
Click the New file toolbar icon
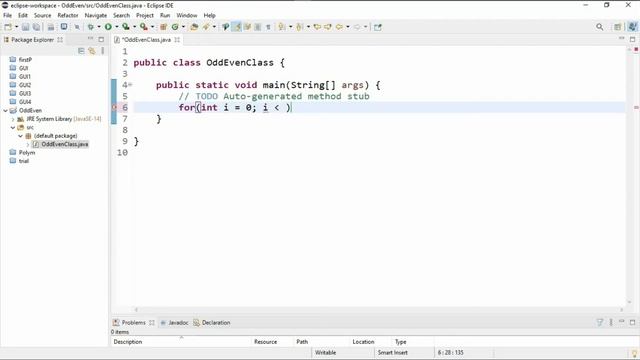tap(8, 27)
